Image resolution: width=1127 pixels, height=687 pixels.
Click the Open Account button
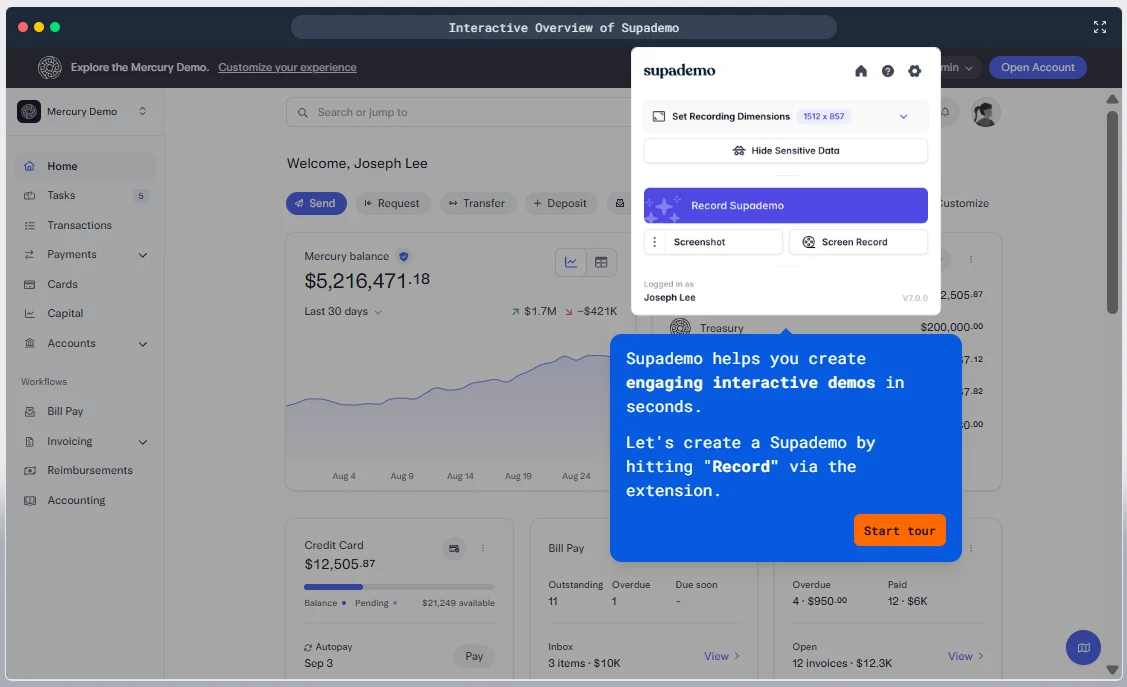[x=1037, y=68]
